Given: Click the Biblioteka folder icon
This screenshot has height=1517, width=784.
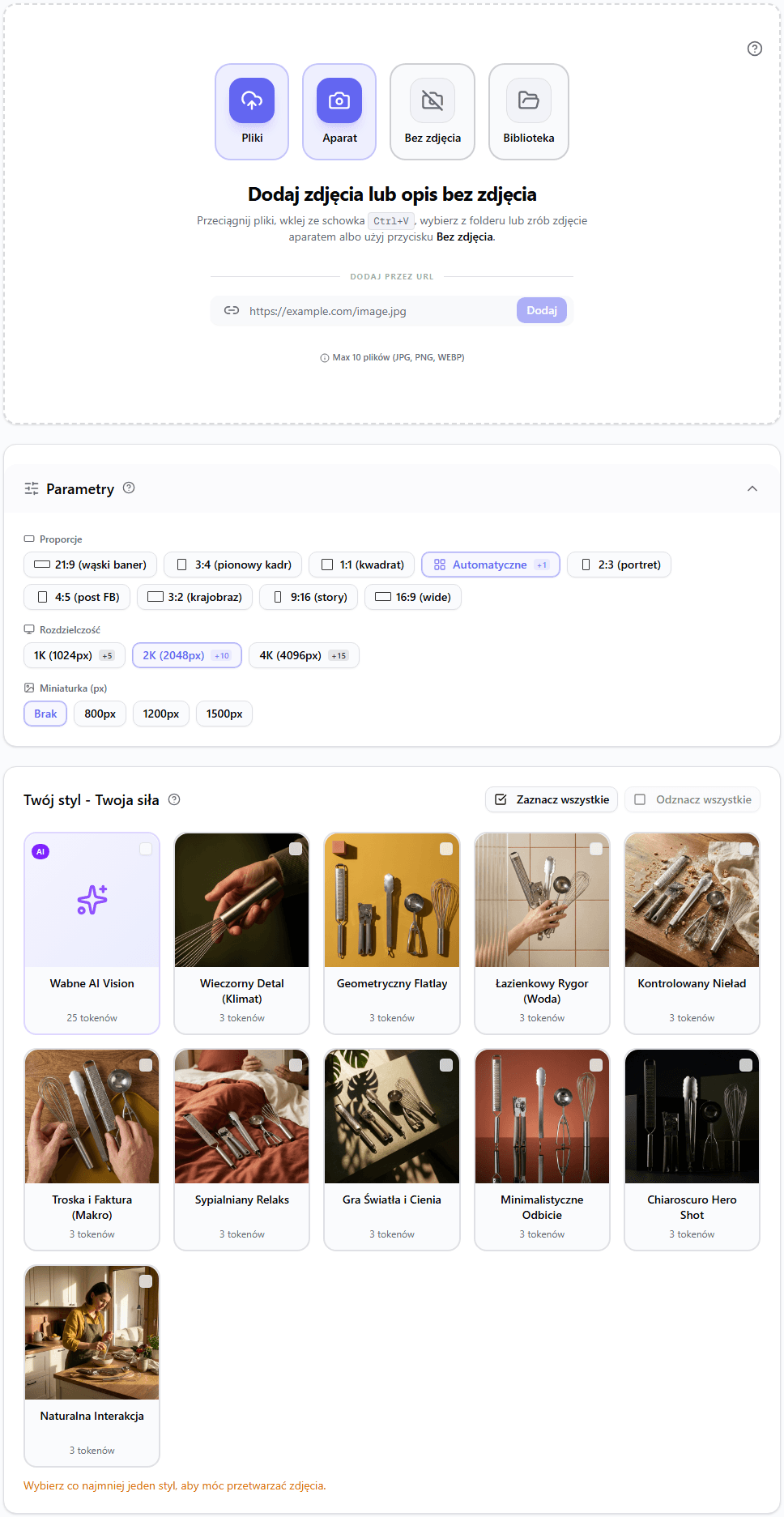Looking at the screenshot, I should click(529, 100).
